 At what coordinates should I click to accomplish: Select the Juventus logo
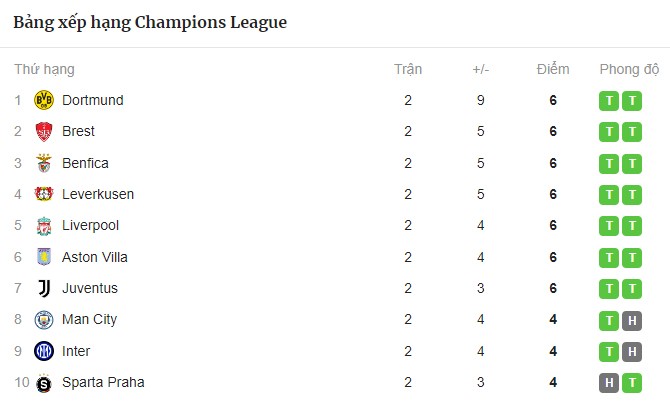point(44,288)
